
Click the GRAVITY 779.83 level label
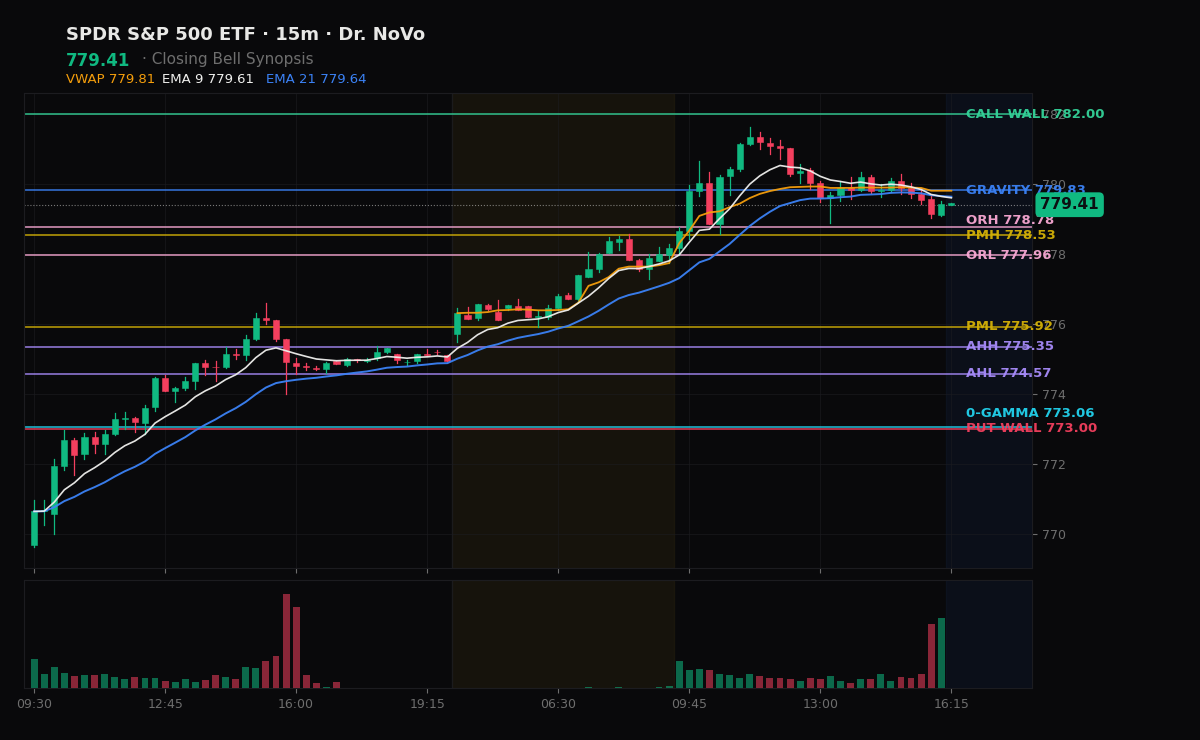[1026, 190]
